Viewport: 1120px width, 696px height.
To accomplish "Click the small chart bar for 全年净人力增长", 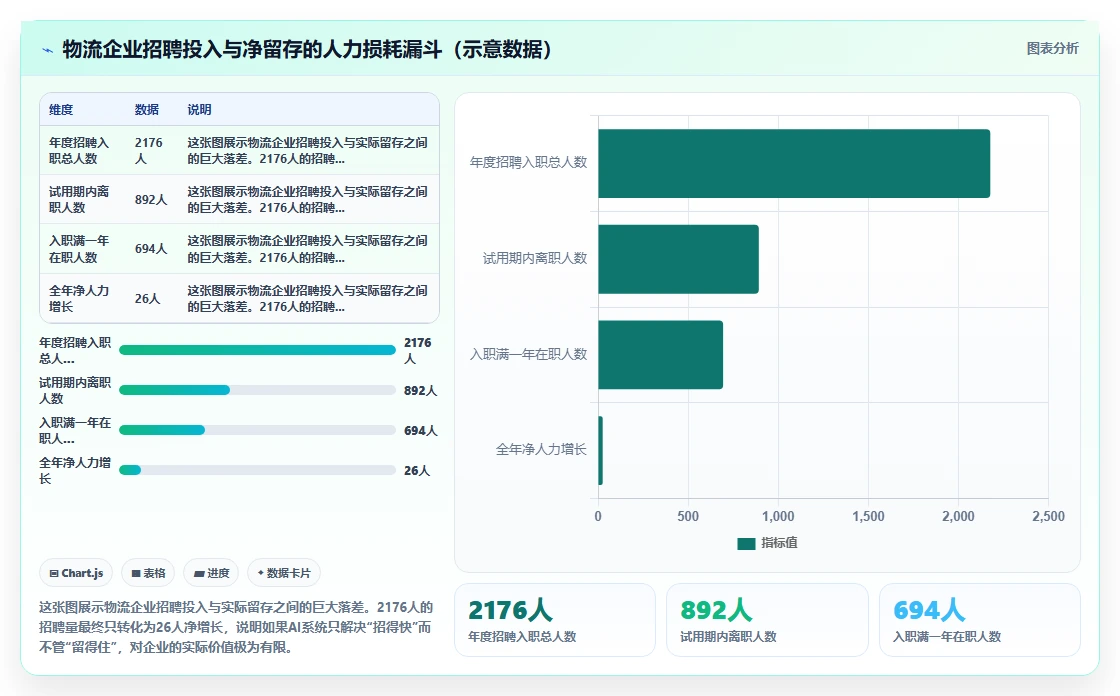I will 601,451.
